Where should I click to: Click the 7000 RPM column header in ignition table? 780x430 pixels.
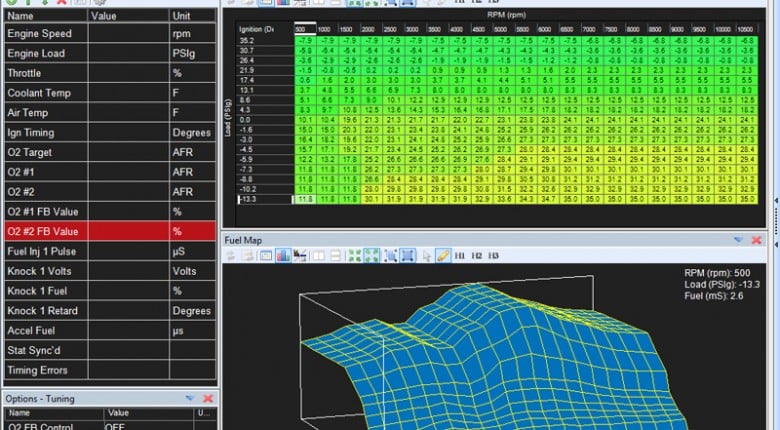pos(589,29)
